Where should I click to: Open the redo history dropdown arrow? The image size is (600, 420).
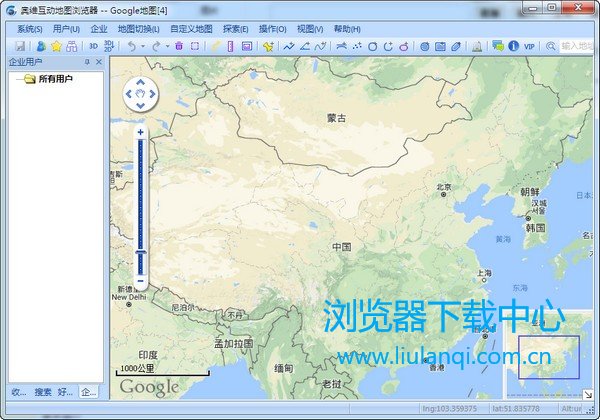pos(167,46)
